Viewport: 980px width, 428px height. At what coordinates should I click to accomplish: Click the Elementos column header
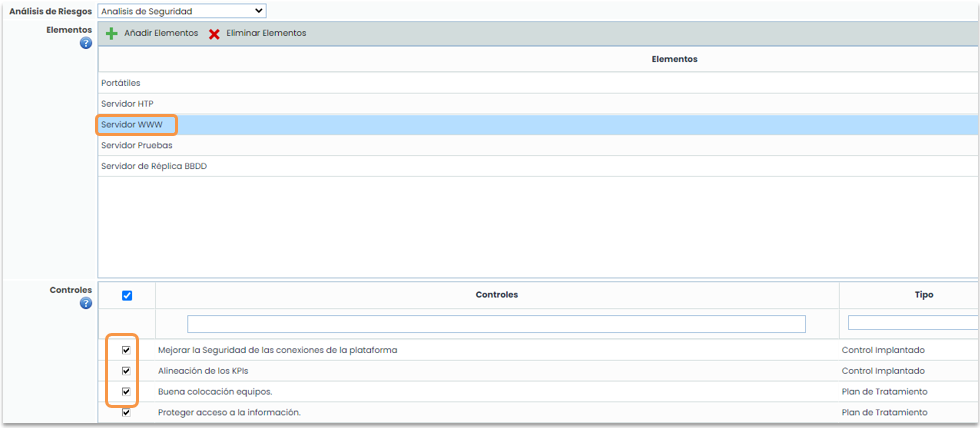[673, 59]
